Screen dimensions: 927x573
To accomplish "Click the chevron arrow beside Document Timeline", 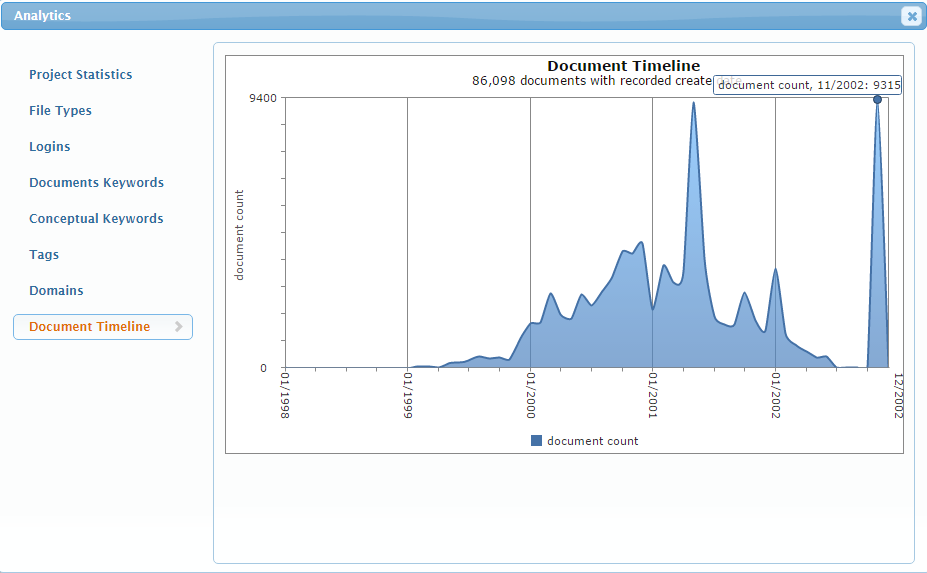I will tap(178, 327).
